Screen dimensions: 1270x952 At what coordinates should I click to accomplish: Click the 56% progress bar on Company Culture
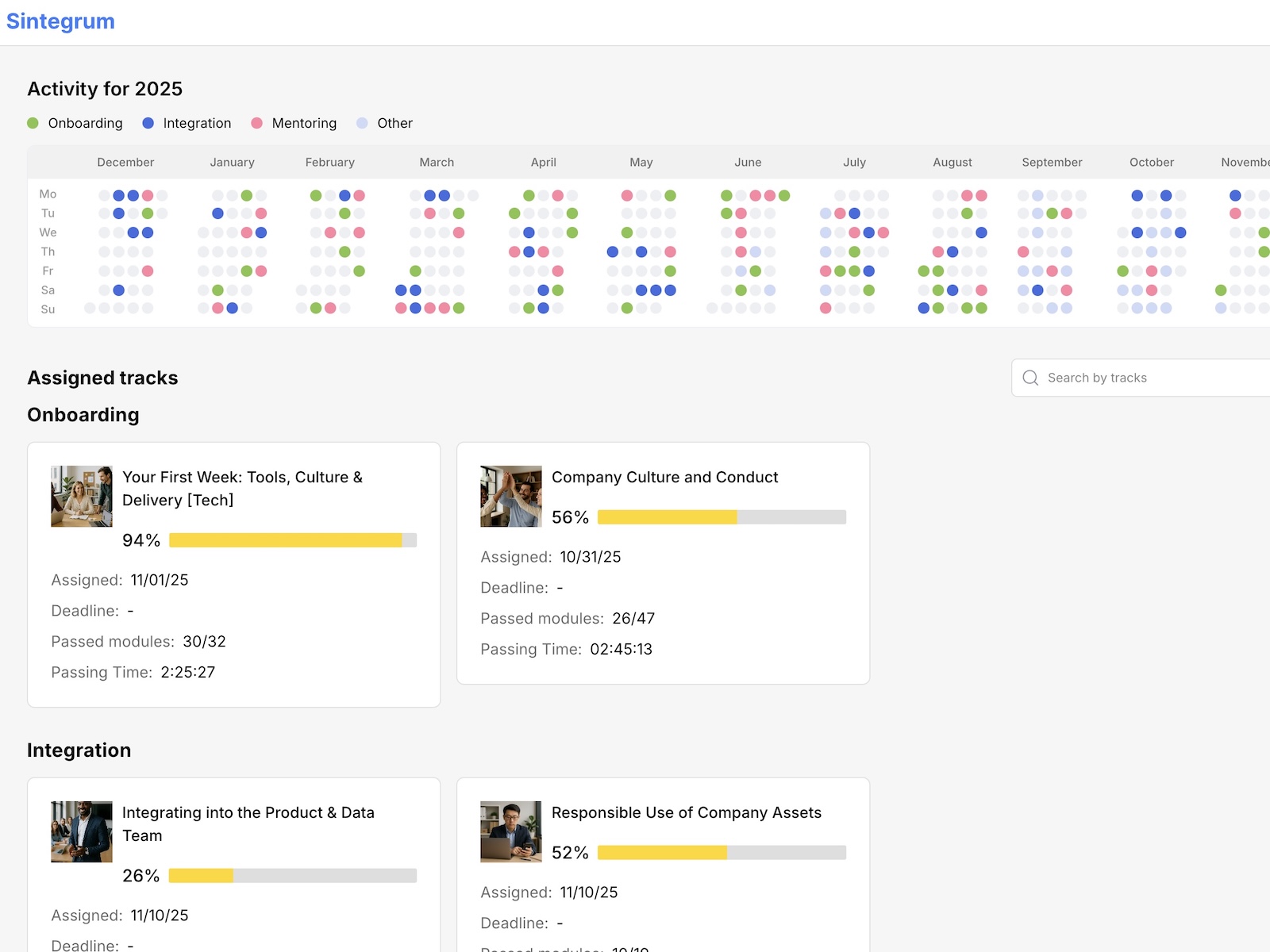click(x=722, y=517)
